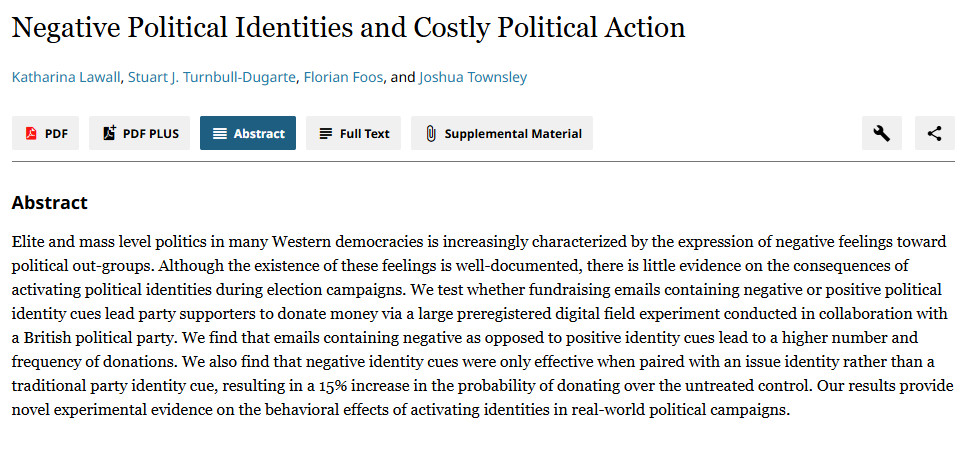
Task: Click the bold Abstract section heading
Action: point(50,202)
